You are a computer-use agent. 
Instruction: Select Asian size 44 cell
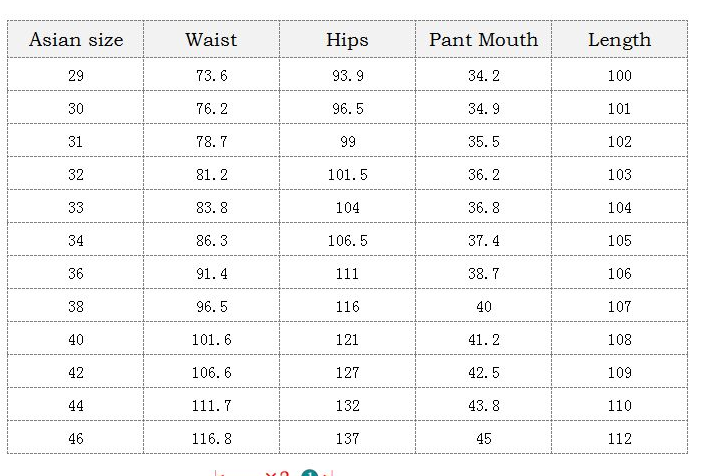(x=76, y=406)
